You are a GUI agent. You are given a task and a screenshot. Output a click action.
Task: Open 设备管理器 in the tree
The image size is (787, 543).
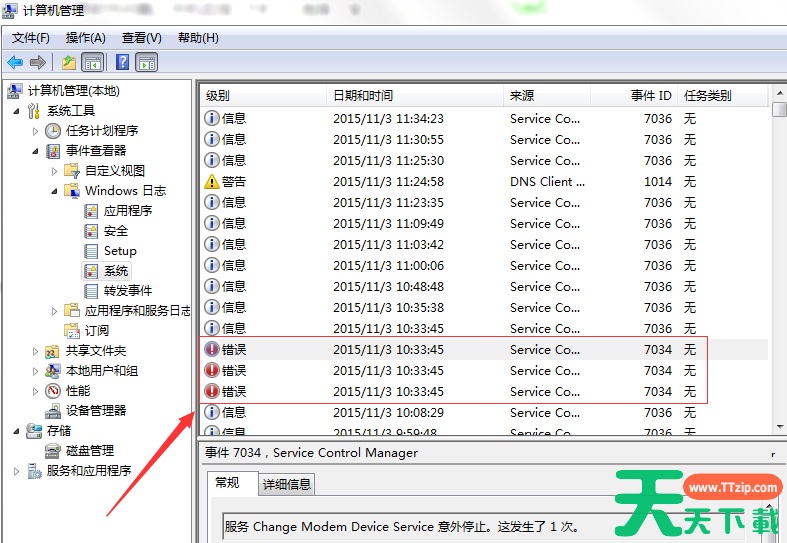point(95,410)
